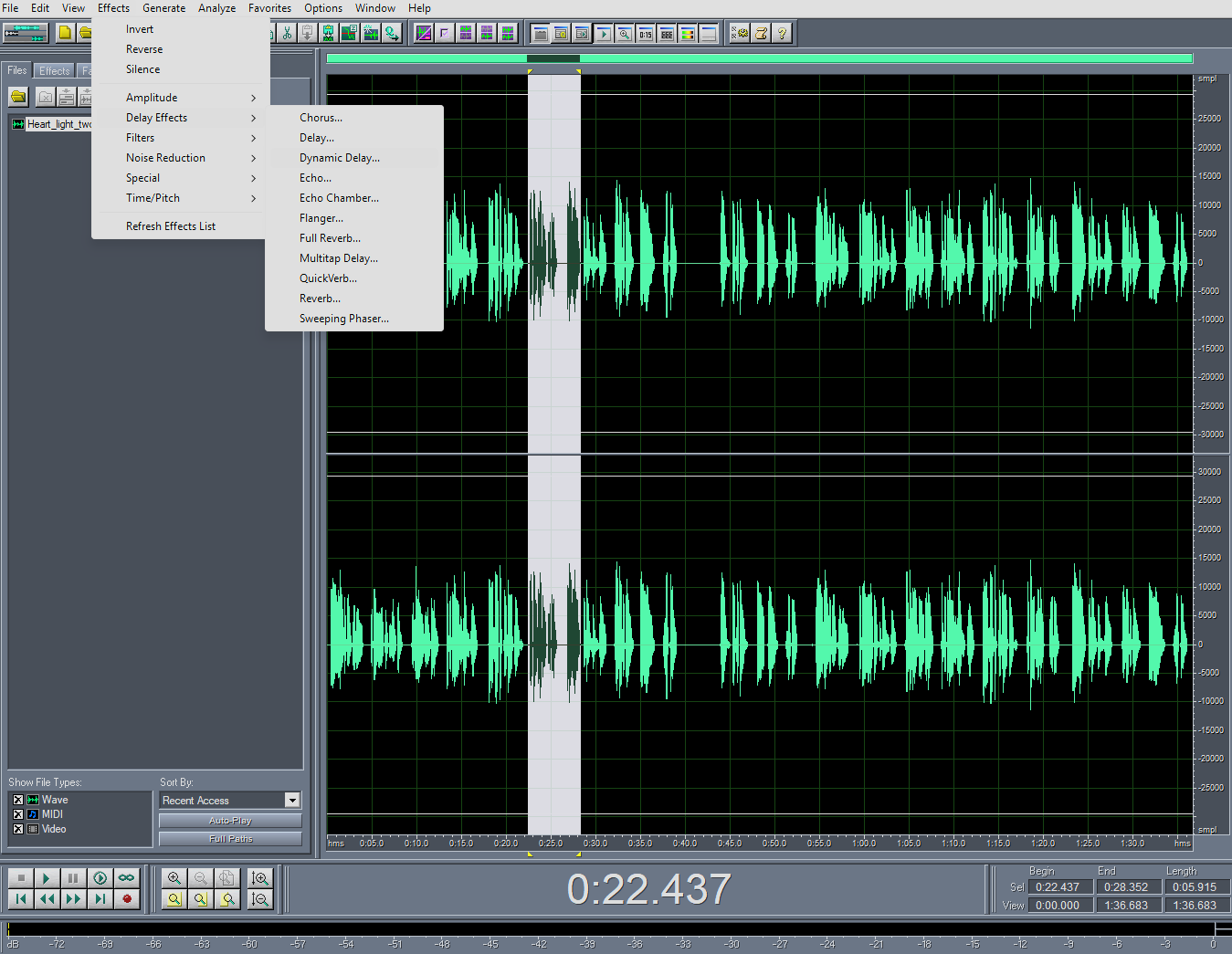Click the Play transport button

(47, 877)
